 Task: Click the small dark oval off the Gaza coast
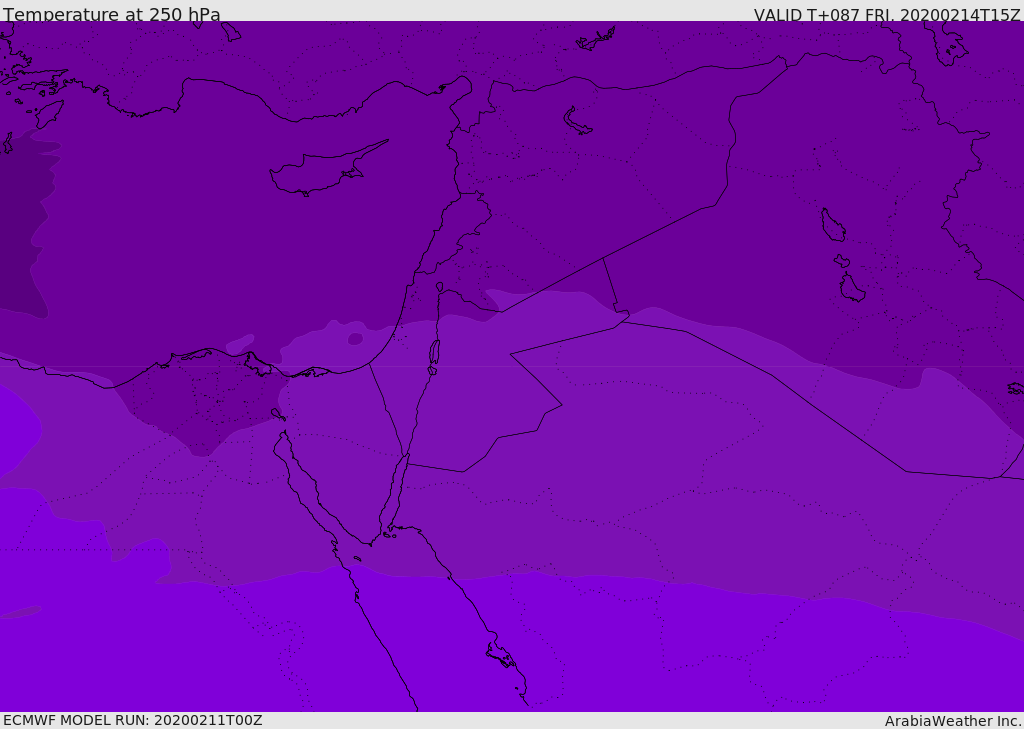click(x=355, y=339)
